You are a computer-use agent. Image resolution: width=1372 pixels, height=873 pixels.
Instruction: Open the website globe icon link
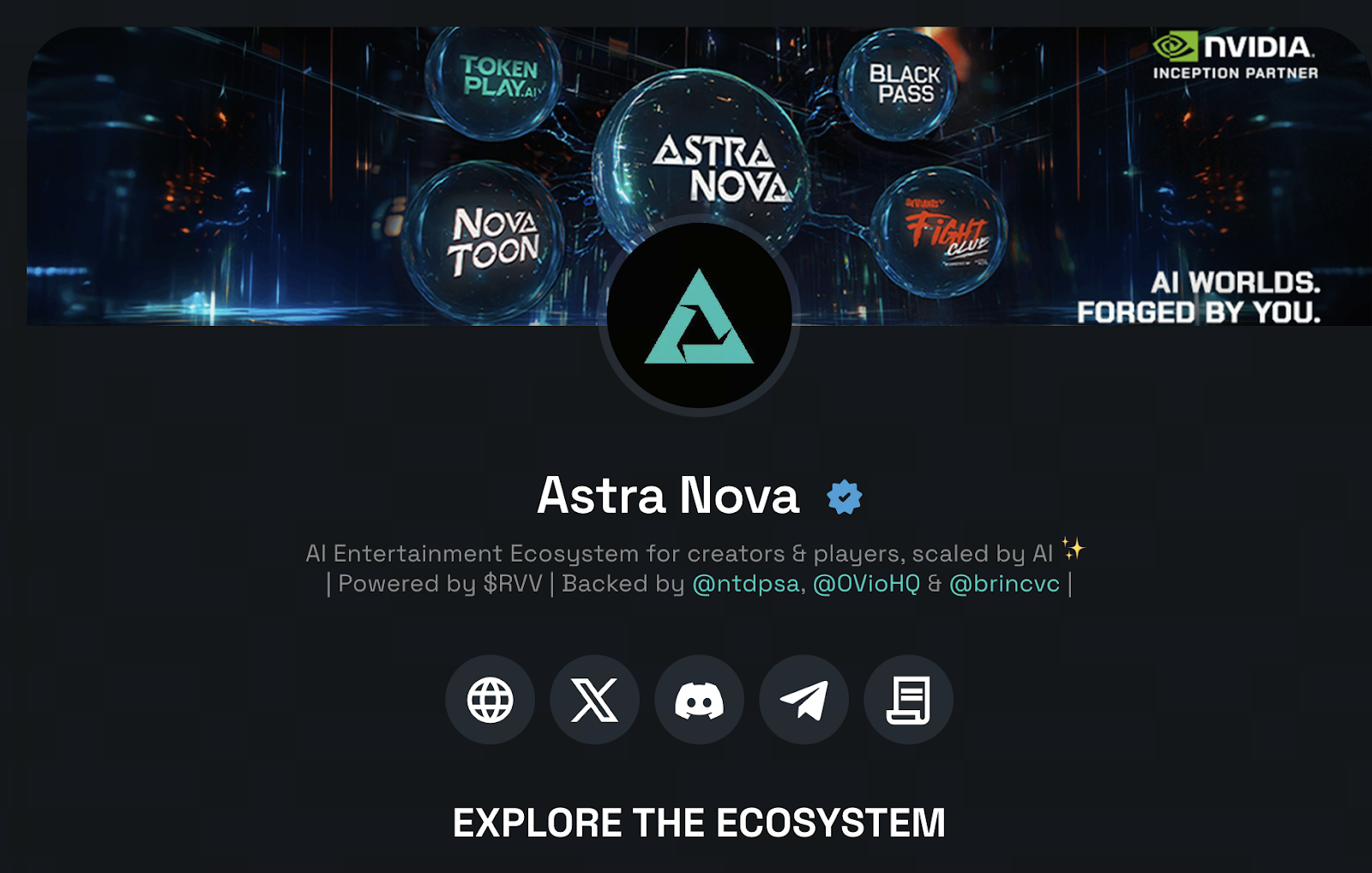point(490,700)
